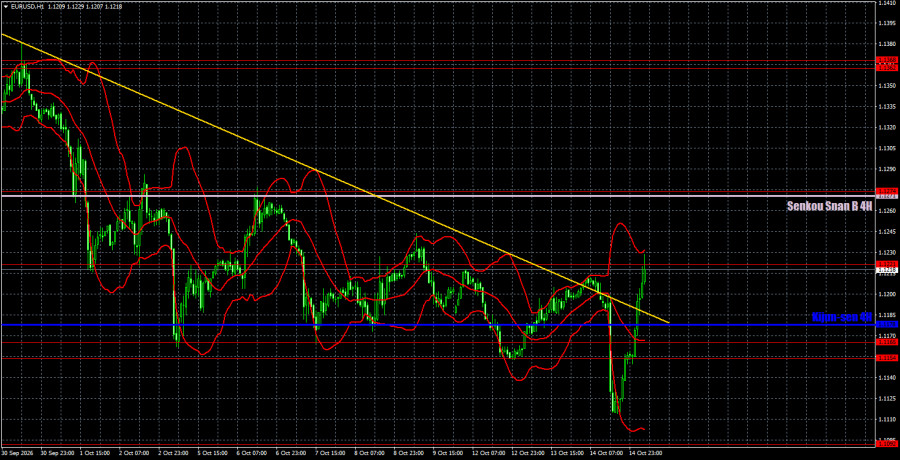Screen dimensions: 900x460
Task: Click the 1 Oct 15:00 time axis label
Action: pos(95,453)
